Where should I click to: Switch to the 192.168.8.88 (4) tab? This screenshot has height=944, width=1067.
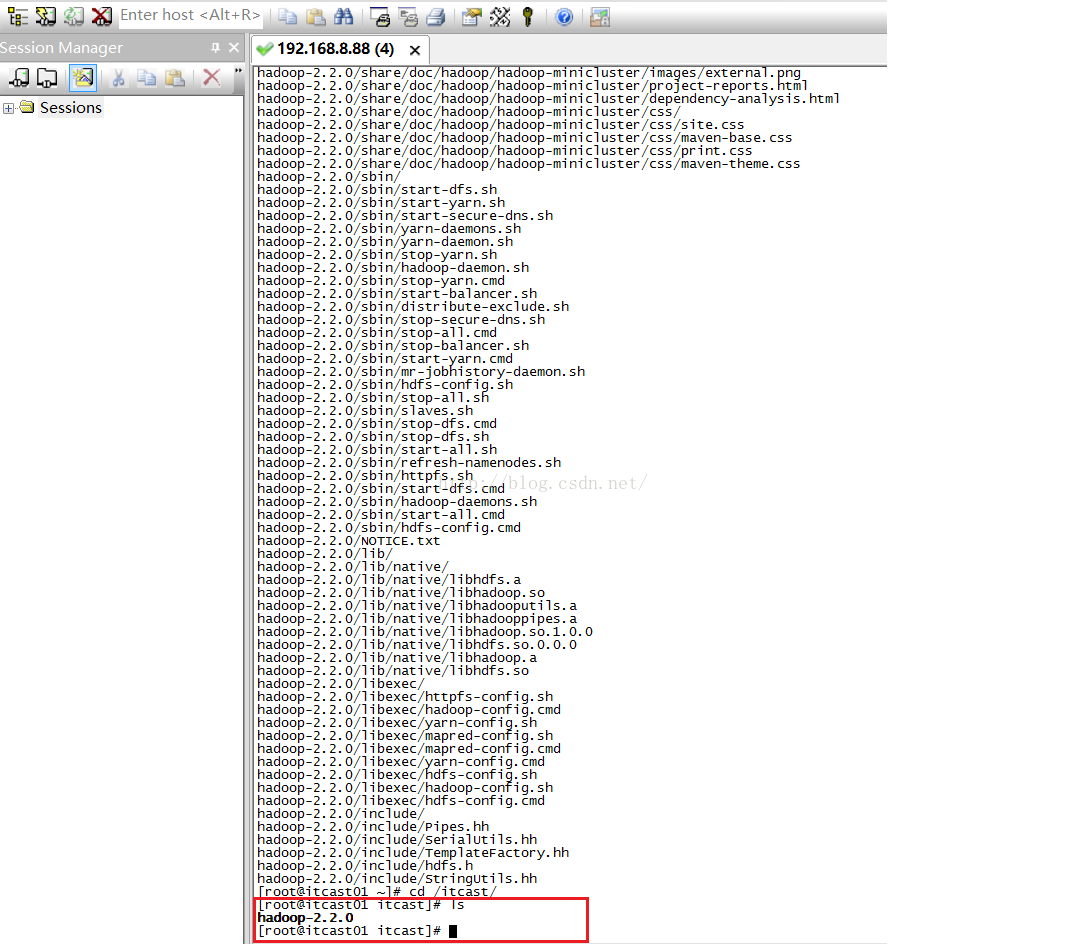point(335,49)
